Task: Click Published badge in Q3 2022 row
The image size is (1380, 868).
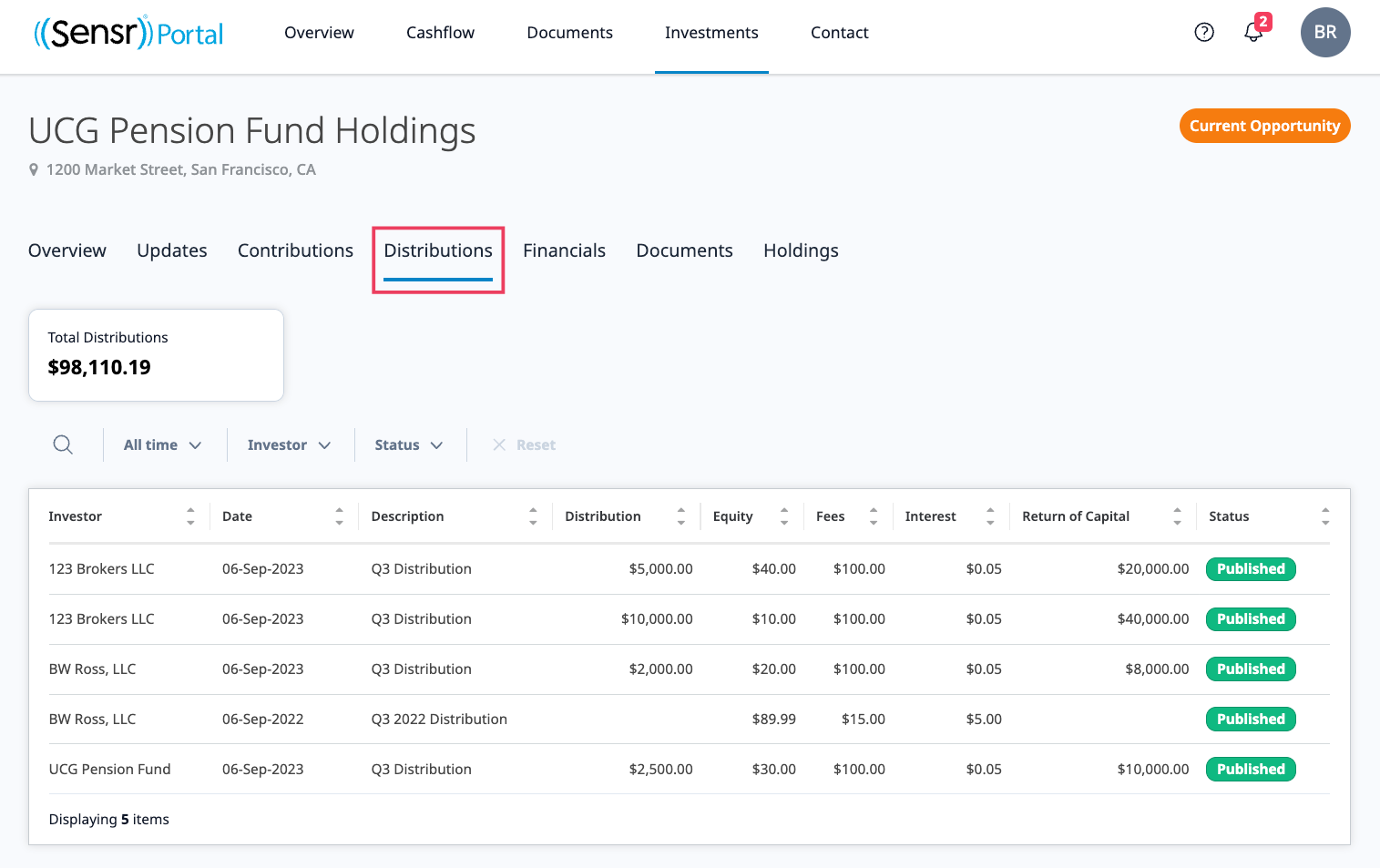Action: click(1251, 720)
